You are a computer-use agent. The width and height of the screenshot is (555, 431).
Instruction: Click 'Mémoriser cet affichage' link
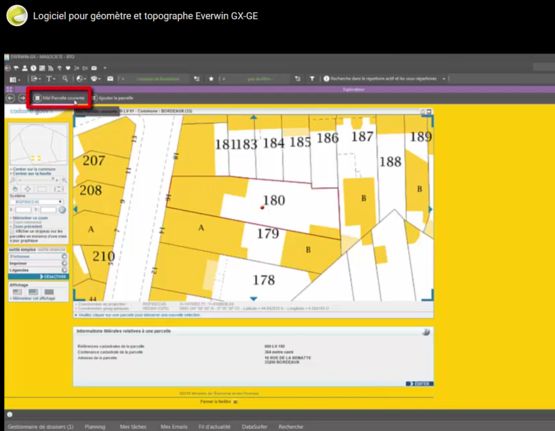pyautogui.click(x=34, y=298)
